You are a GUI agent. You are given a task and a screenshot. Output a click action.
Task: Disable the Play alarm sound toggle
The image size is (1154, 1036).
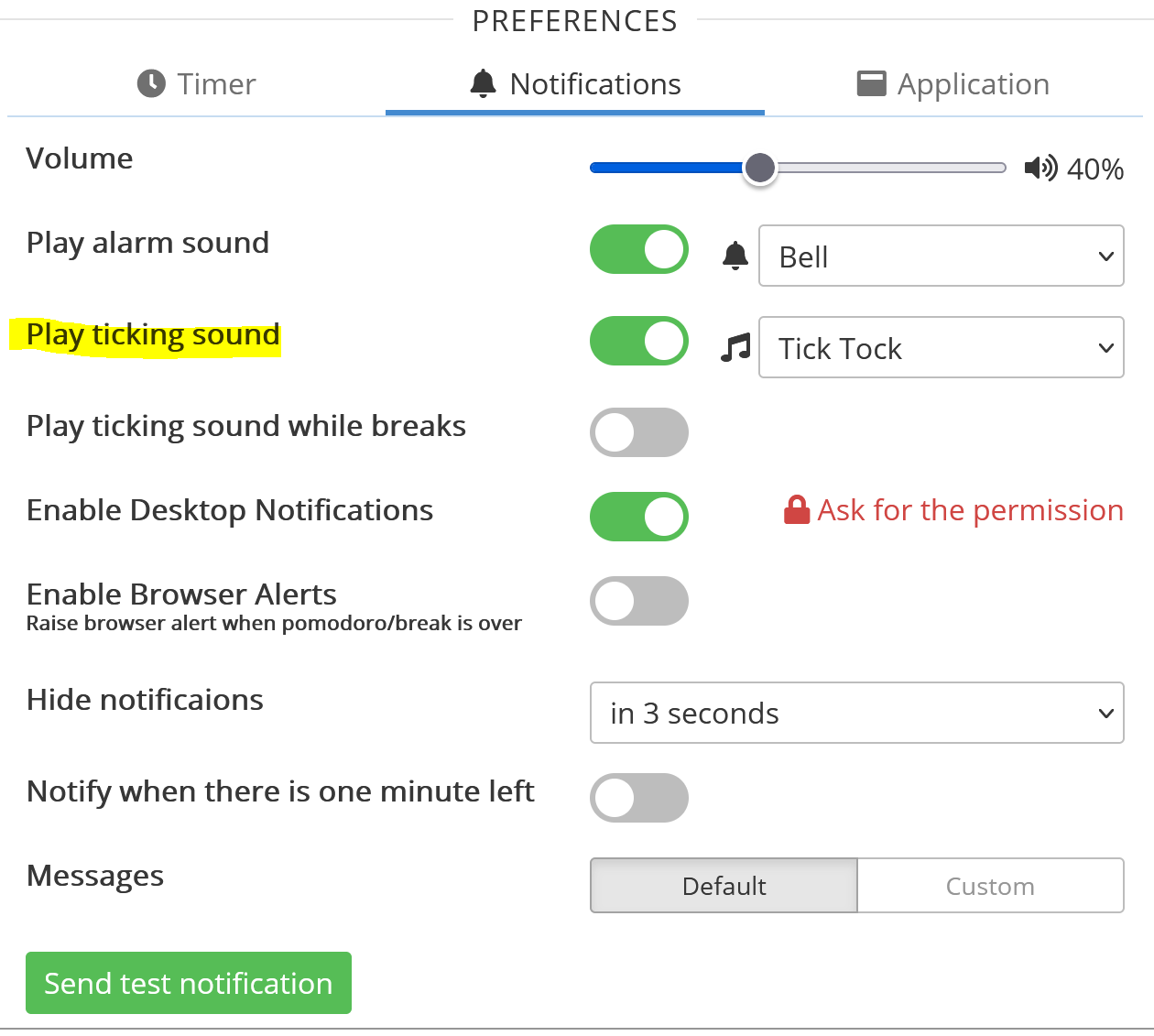(x=639, y=249)
